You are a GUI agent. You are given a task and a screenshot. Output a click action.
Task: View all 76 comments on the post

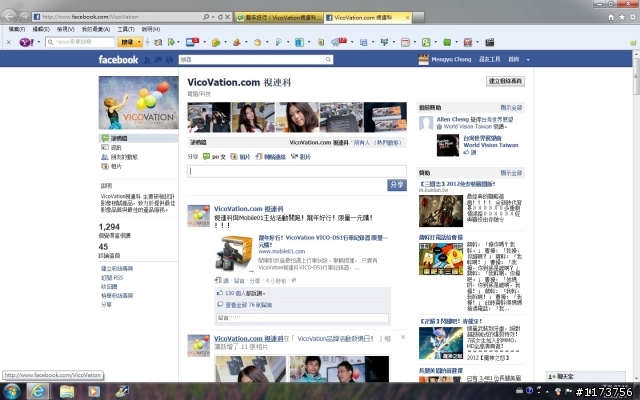point(249,305)
